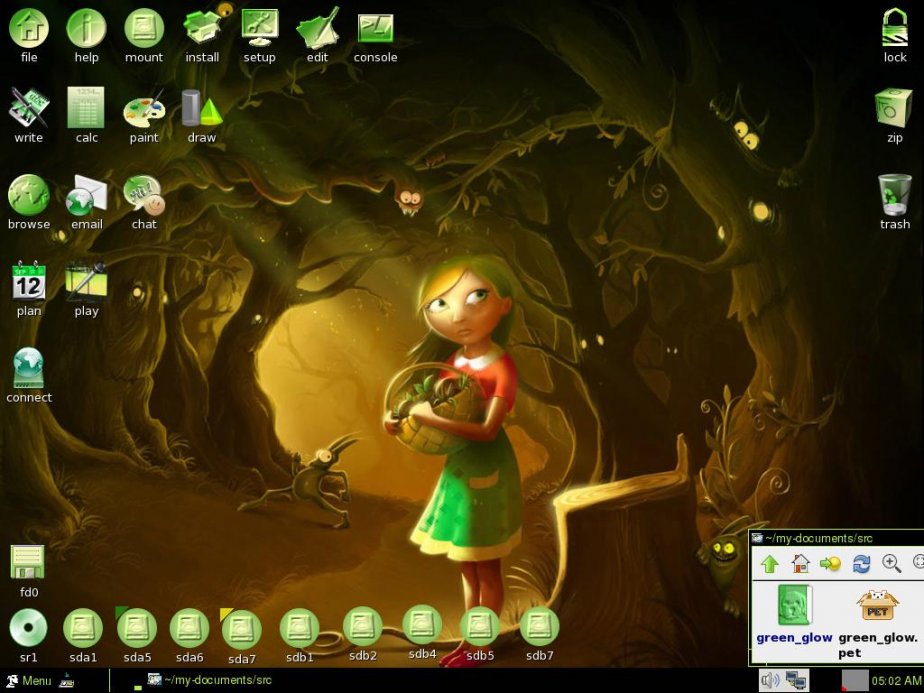Screen dimensions: 924x693
Task: Click the sda5 partition drive icon
Action: click(137, 628)
